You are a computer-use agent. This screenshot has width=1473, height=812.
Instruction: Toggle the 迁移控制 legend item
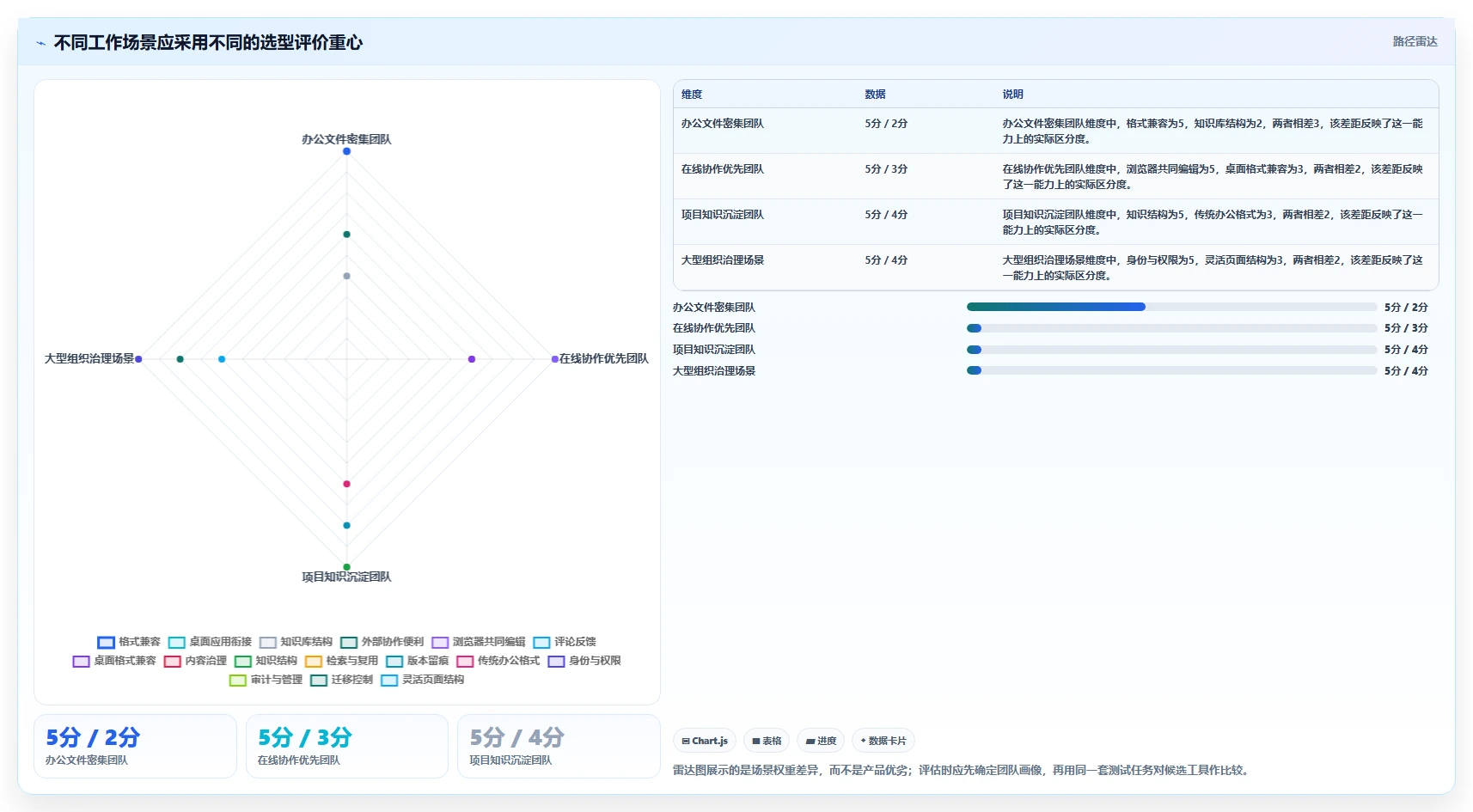point(342,680)
